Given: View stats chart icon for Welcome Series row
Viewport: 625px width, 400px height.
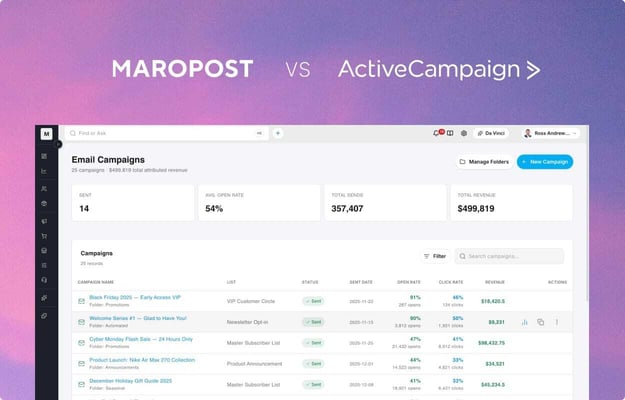Looking at the screenshot, I should tap(525, 322).
